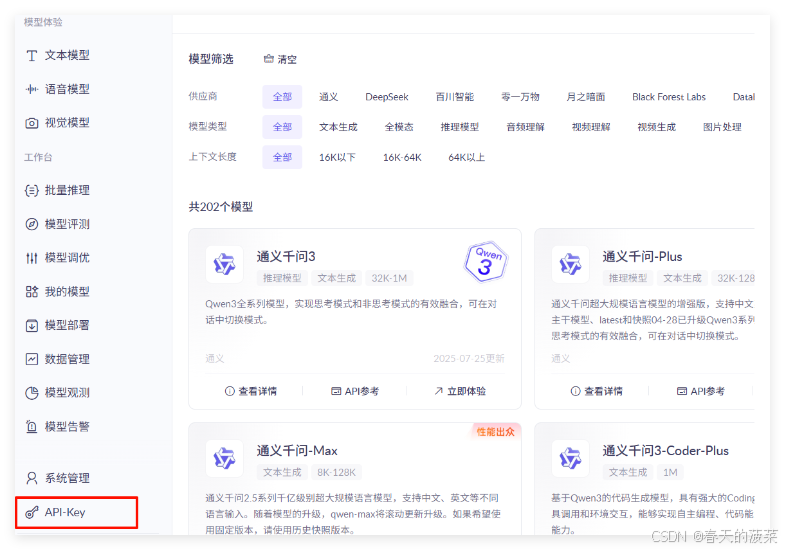Go to 批量推理 page

coord(67,191)
